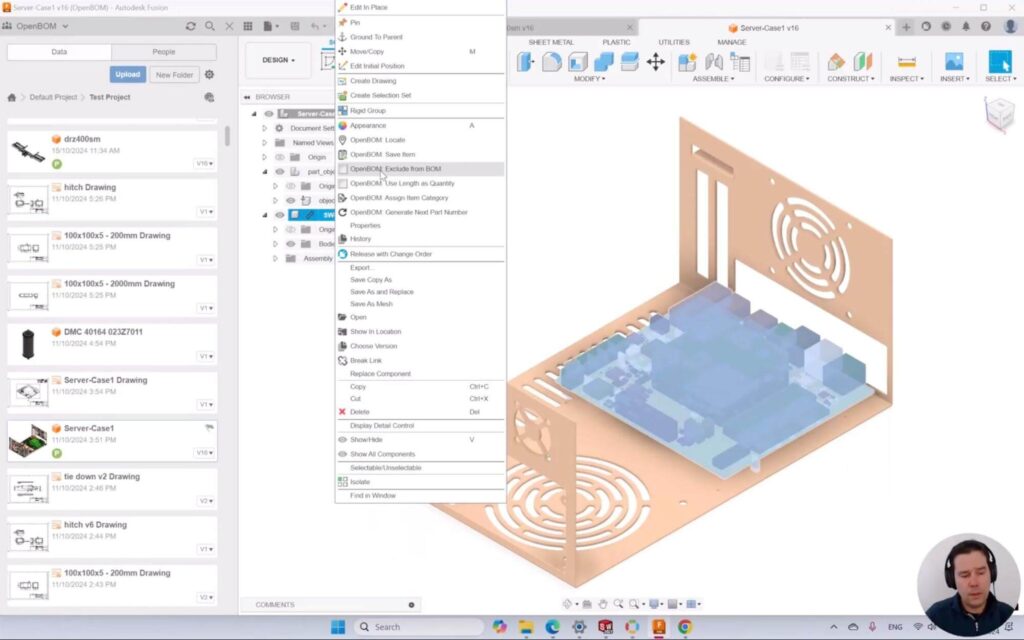Viewport: 1024px width, 640px height.
Task: Refresh the OpenBOM data panel
Action: (x=191, y=26)
